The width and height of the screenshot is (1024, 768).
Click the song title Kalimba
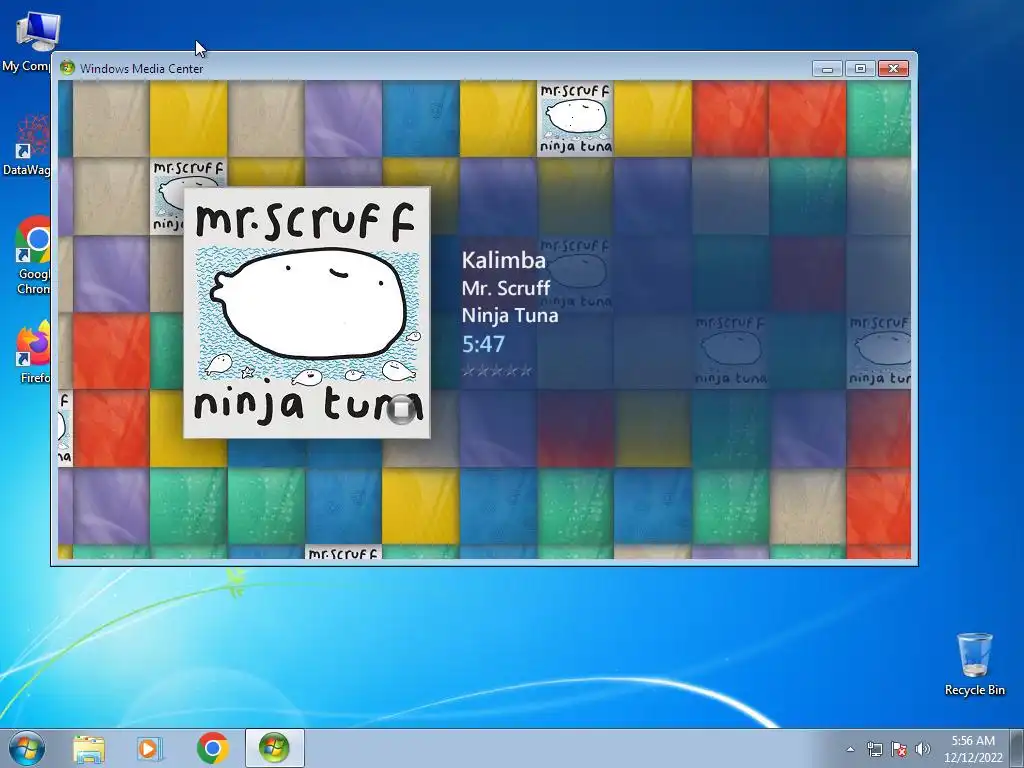click(504, 261)
